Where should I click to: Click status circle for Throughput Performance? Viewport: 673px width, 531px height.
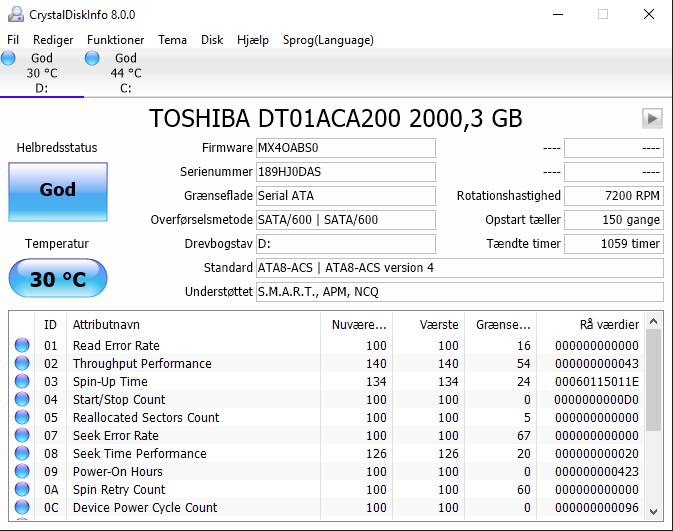coord(22,363)
